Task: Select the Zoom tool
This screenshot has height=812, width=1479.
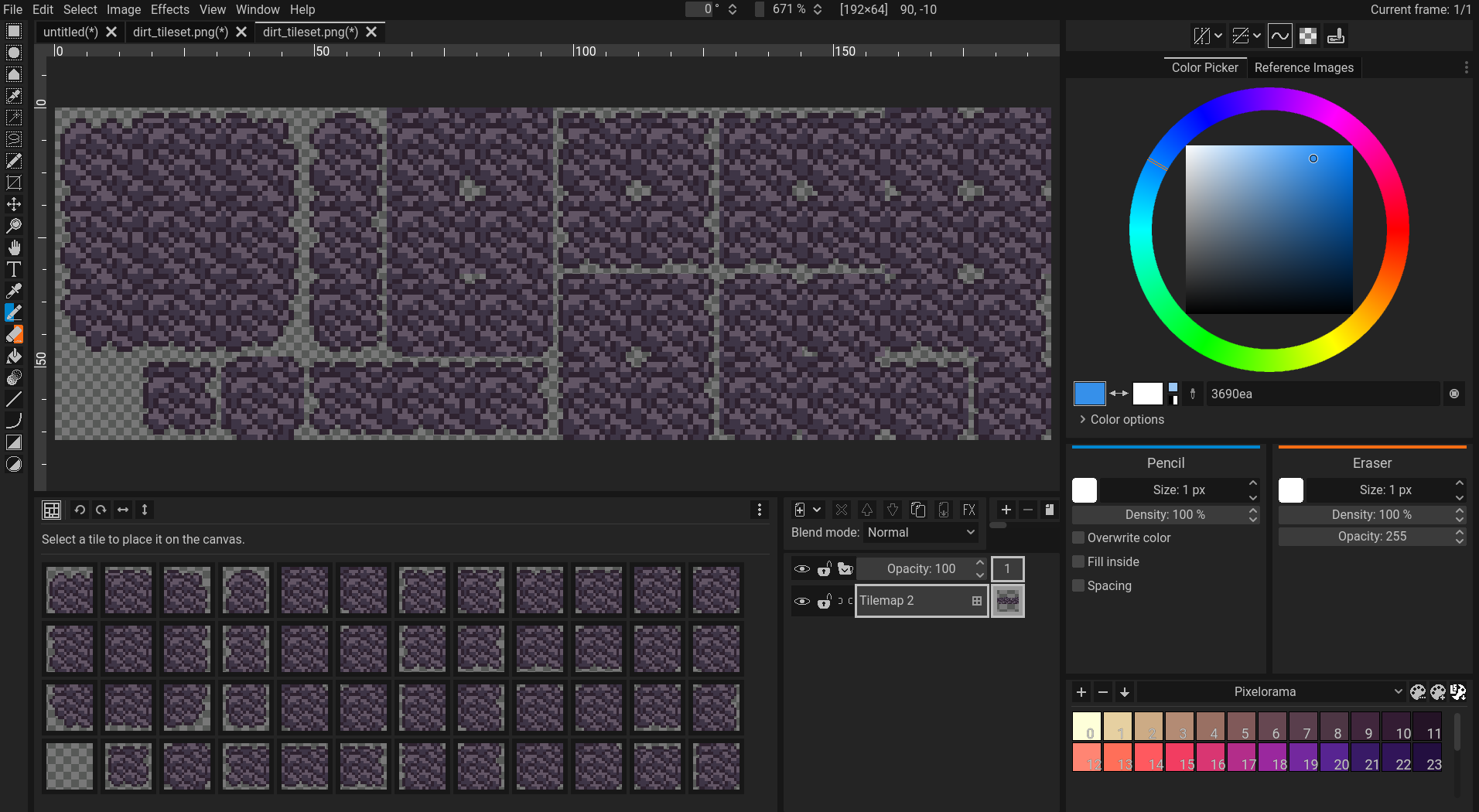Action: click(x=13, y=226)
